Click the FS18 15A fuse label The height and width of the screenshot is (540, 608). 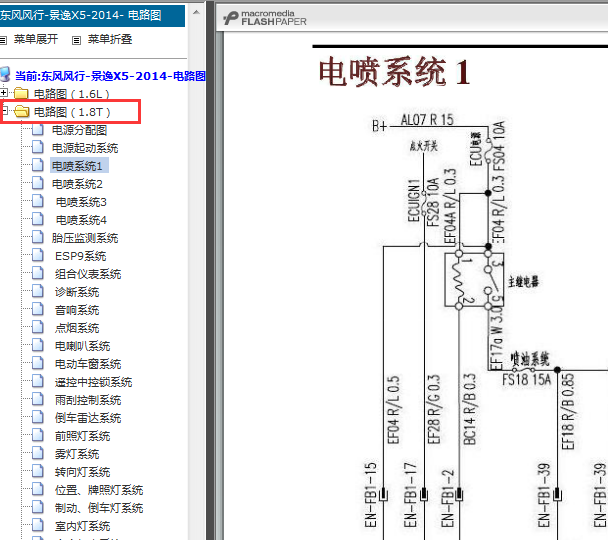526,379
